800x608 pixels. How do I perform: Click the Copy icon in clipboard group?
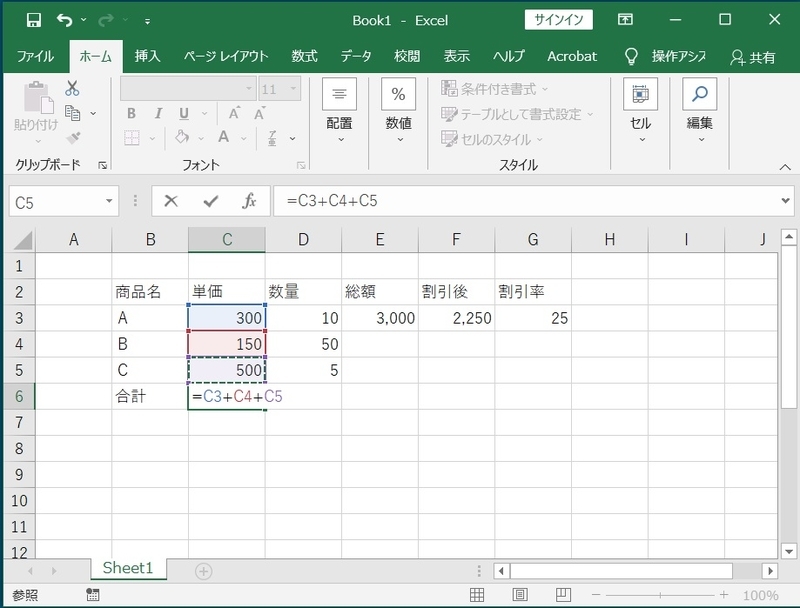72,112
